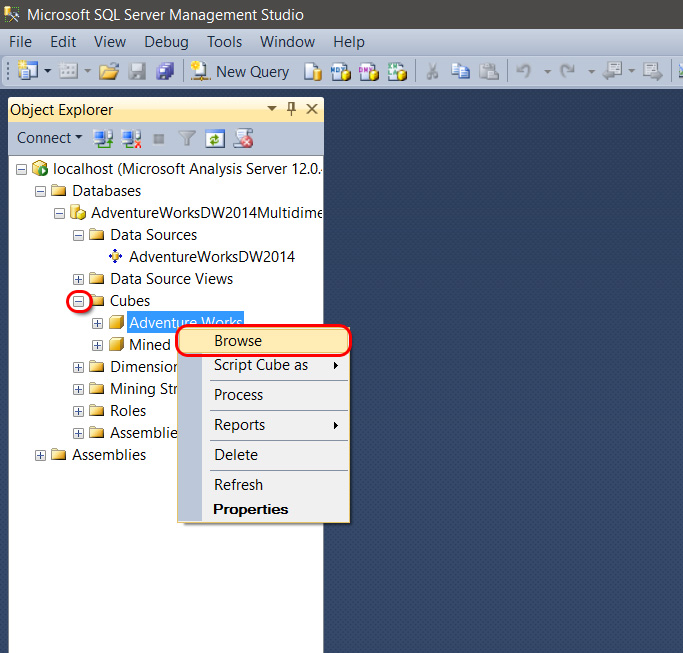The image size is (683, 653).
Task: Select the AdventureWorksDW2014 data source
Action: tap(212, 257)
